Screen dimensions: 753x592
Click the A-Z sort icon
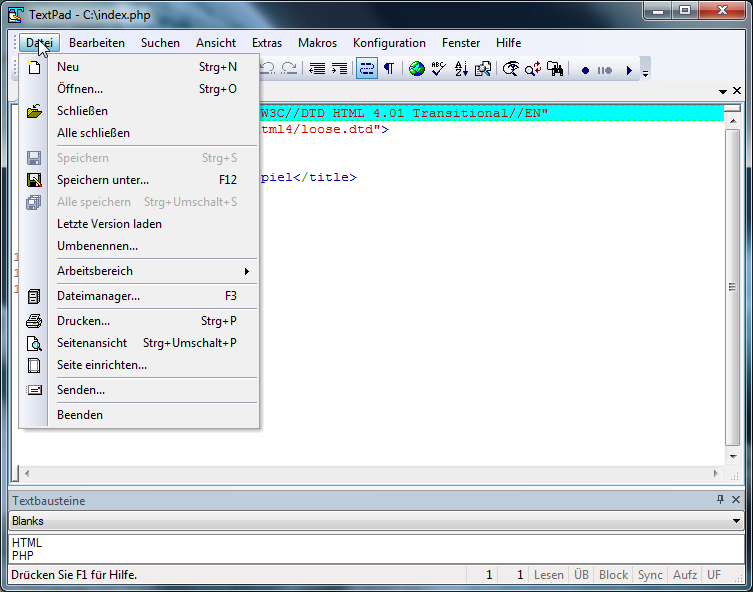point(461,69)
